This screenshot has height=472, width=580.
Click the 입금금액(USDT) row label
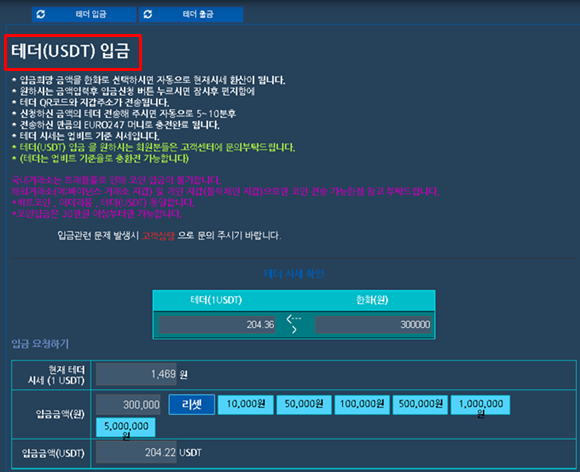[x=53, y=453]
